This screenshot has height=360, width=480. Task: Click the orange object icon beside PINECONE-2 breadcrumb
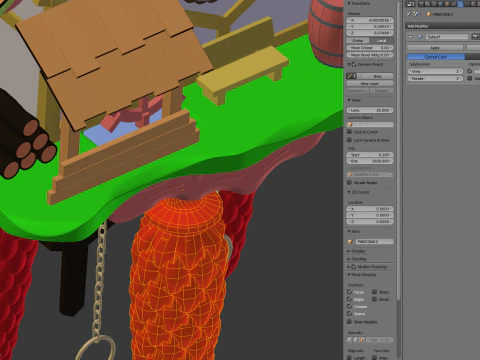tap(429, 14)
